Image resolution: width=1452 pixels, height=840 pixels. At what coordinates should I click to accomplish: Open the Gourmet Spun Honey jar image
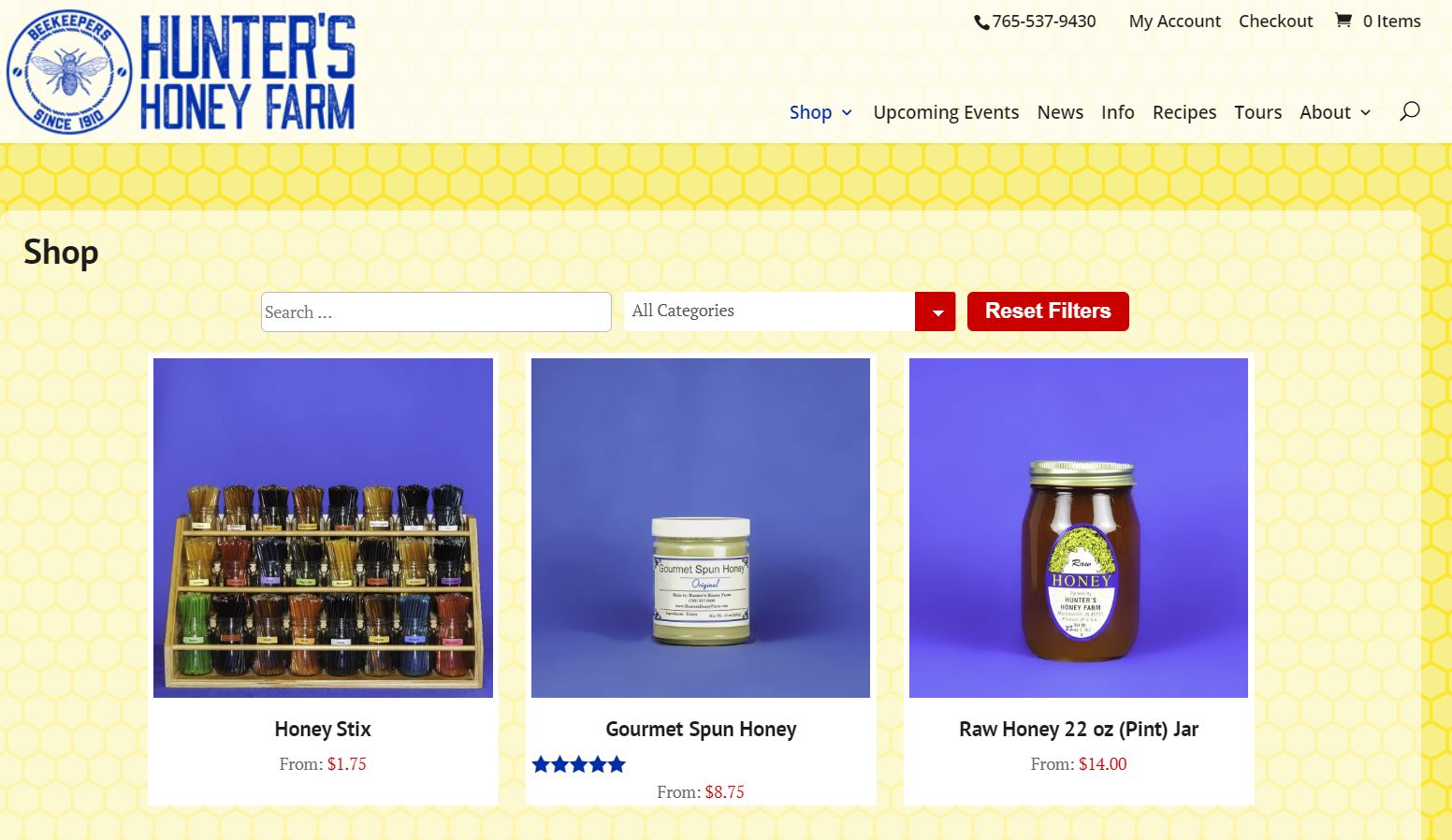(x=701, y=528)
